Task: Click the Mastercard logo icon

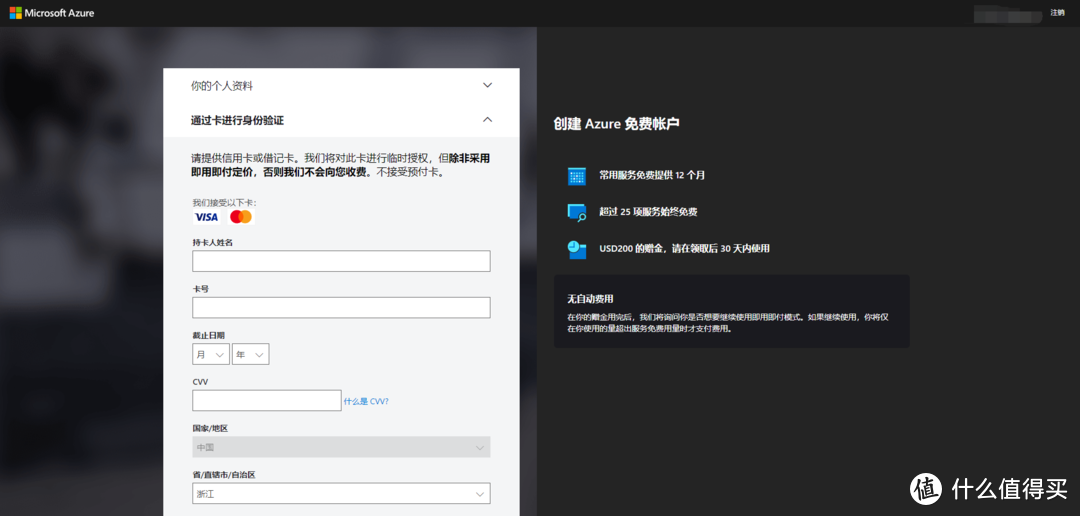Action: point(241,217)
